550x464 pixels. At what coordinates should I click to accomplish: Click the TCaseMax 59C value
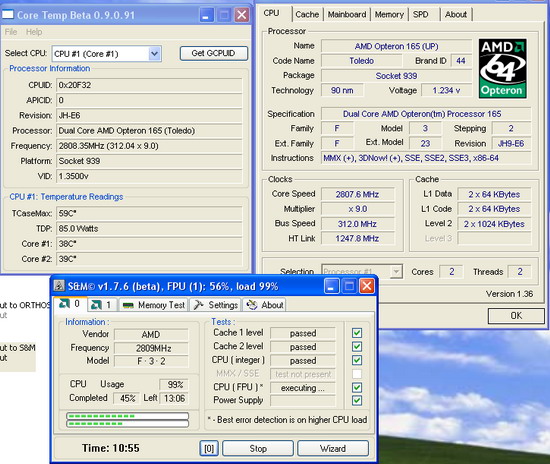tap(149, 213)
